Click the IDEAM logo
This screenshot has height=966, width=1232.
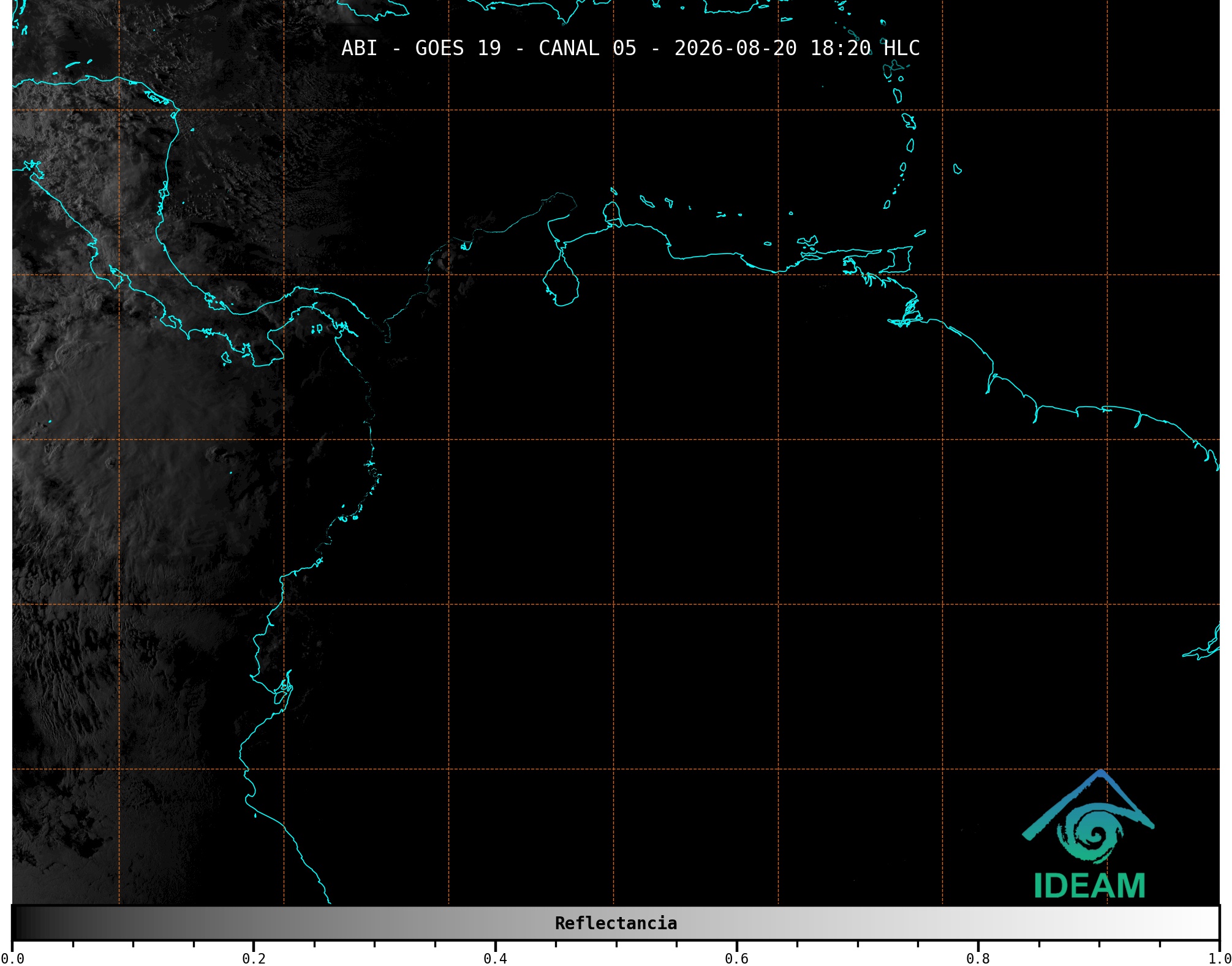click(1089, 834)
